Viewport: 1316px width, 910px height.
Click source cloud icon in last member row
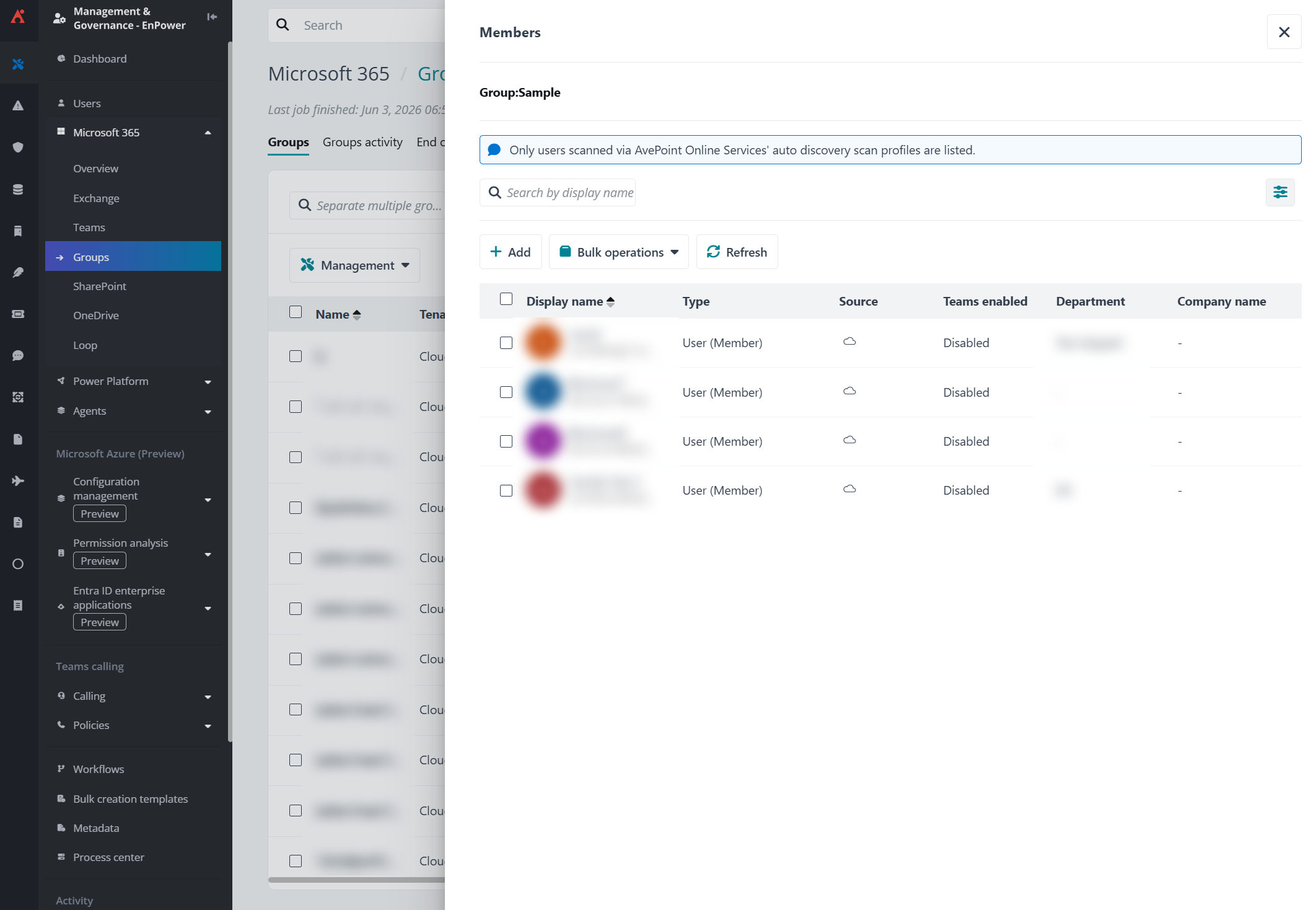[x=849, y=489]
